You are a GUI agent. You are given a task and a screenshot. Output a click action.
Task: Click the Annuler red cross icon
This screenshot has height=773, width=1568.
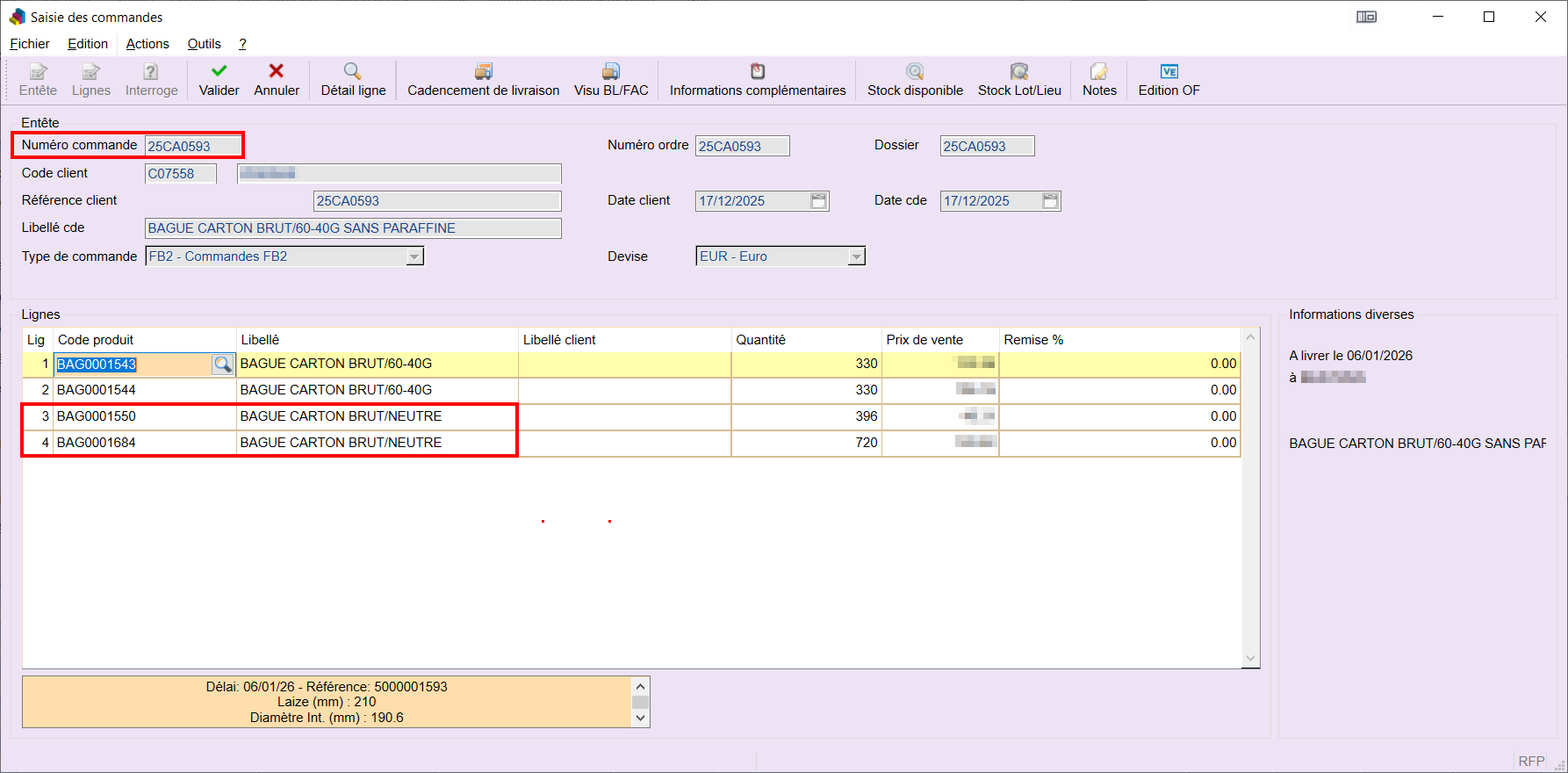[277, 71]
